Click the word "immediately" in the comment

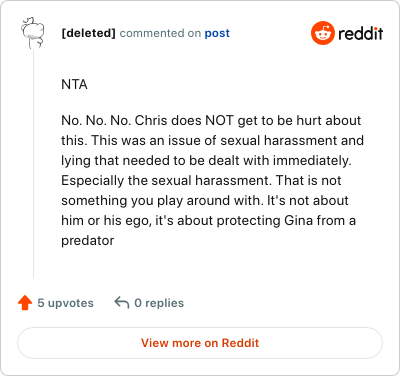[x=312, y=161]
